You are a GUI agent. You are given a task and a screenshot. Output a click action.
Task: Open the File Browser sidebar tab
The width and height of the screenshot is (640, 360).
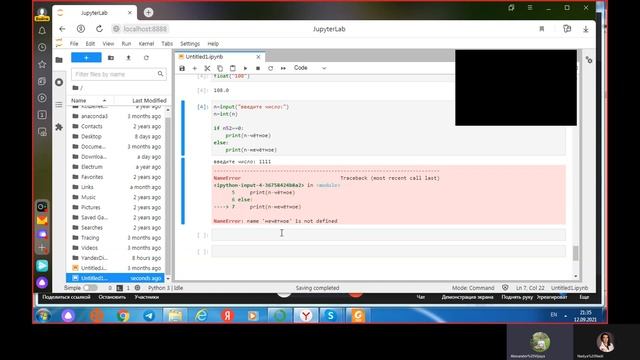[x=59, y=60]
